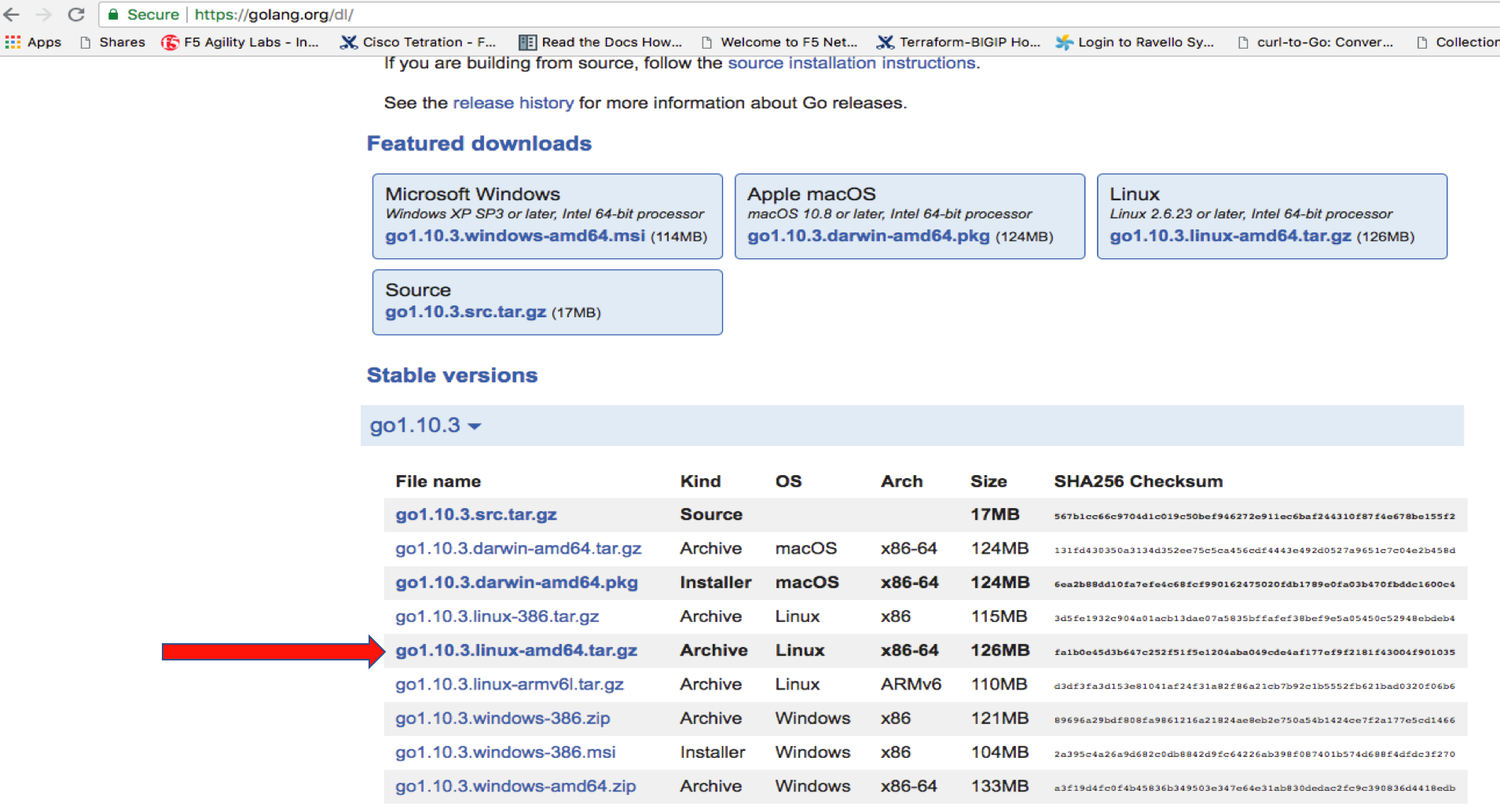
Task: Download featured go1.10.3.windows-amd64.msi
Action: pos(515,236)
